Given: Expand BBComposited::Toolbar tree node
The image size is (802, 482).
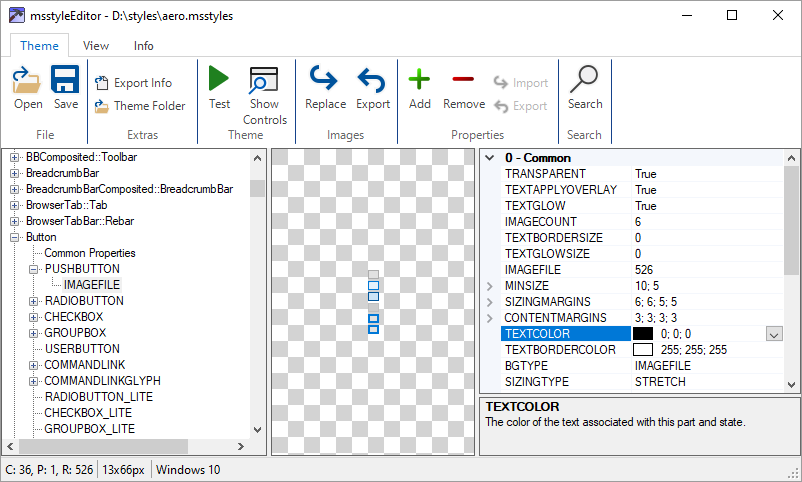Looking at the screenshot, I should click(x=15, y=158).
